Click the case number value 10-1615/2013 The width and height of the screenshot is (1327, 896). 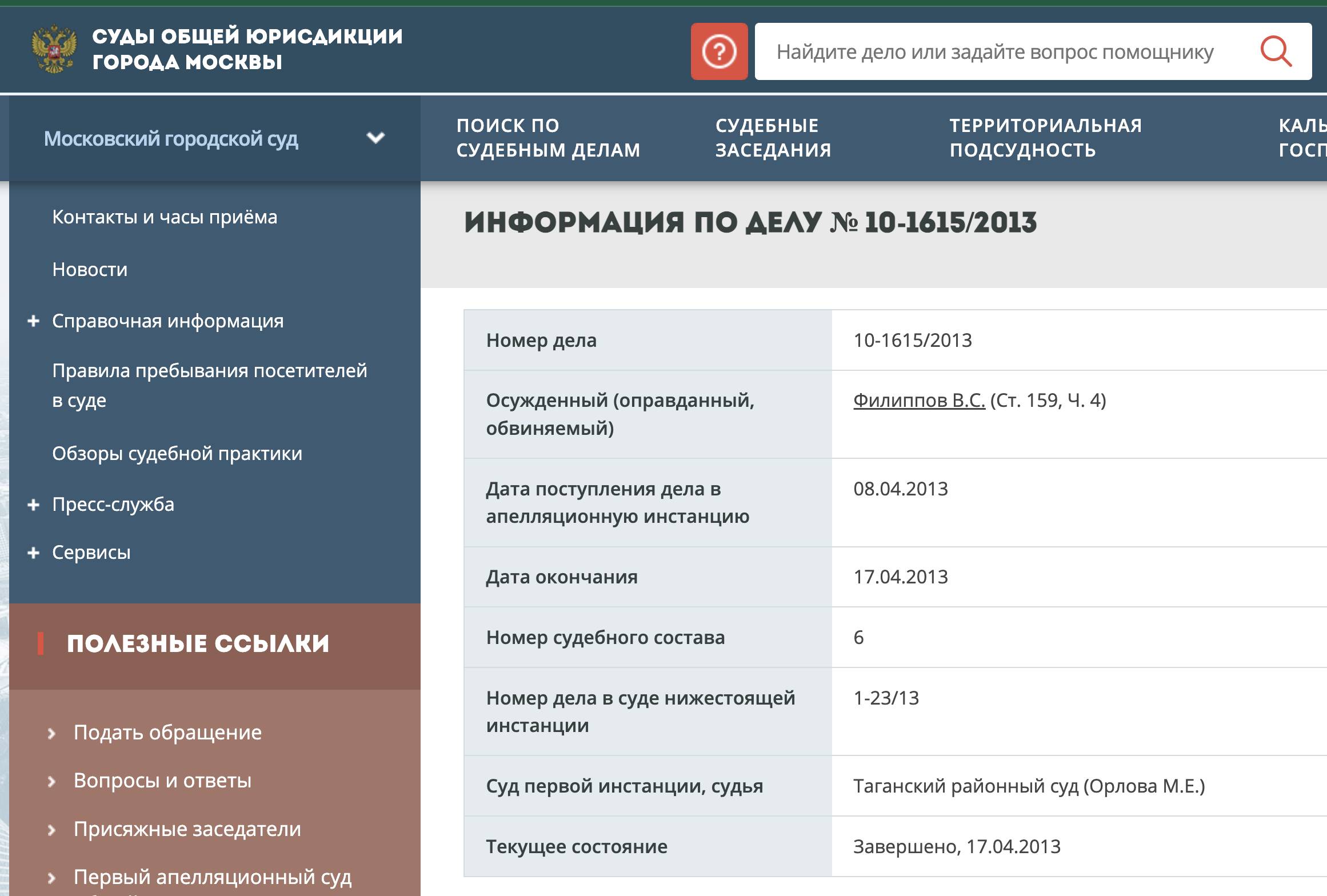913,340
